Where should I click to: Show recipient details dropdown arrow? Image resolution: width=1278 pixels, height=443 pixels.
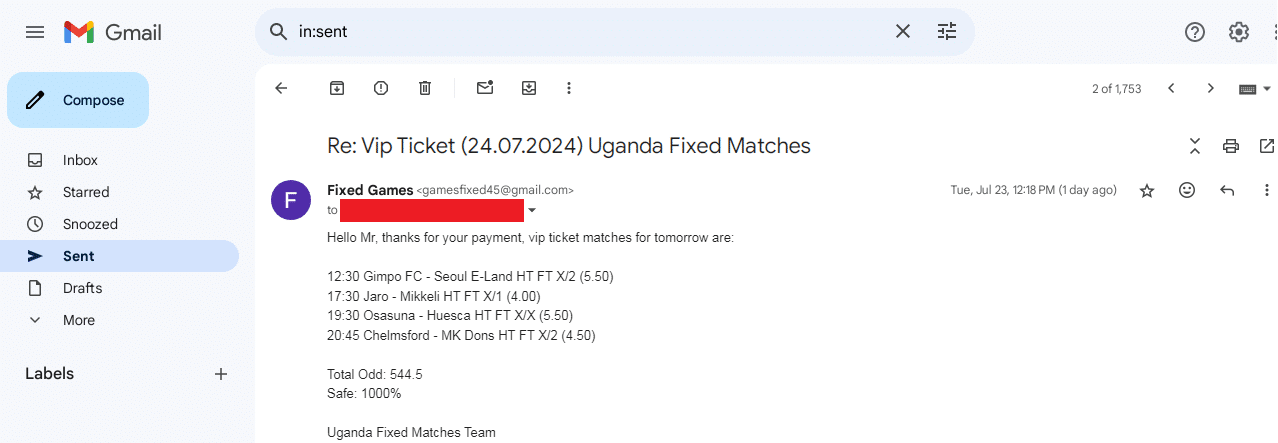click(x=532, y=211)
